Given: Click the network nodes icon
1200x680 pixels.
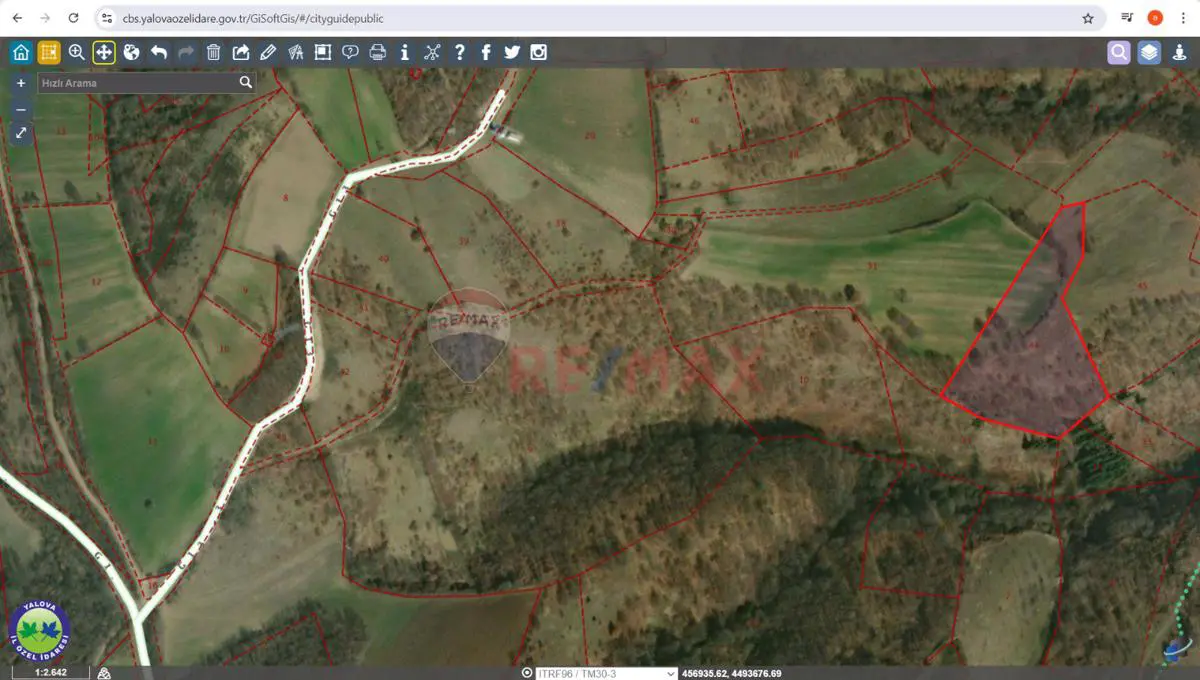Looking at the screenshot, I should tap(432, 52).
